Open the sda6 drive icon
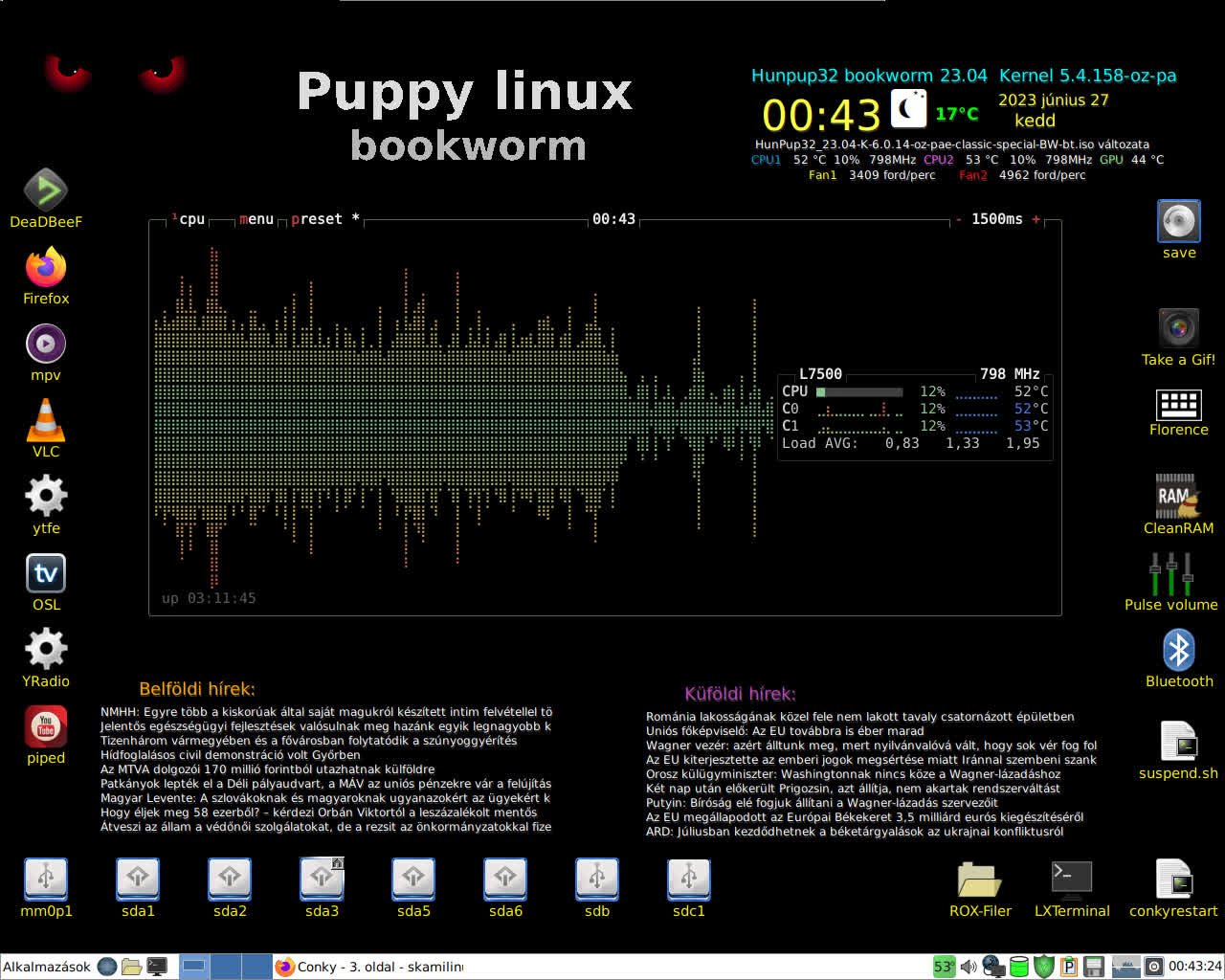 (505, 880)
